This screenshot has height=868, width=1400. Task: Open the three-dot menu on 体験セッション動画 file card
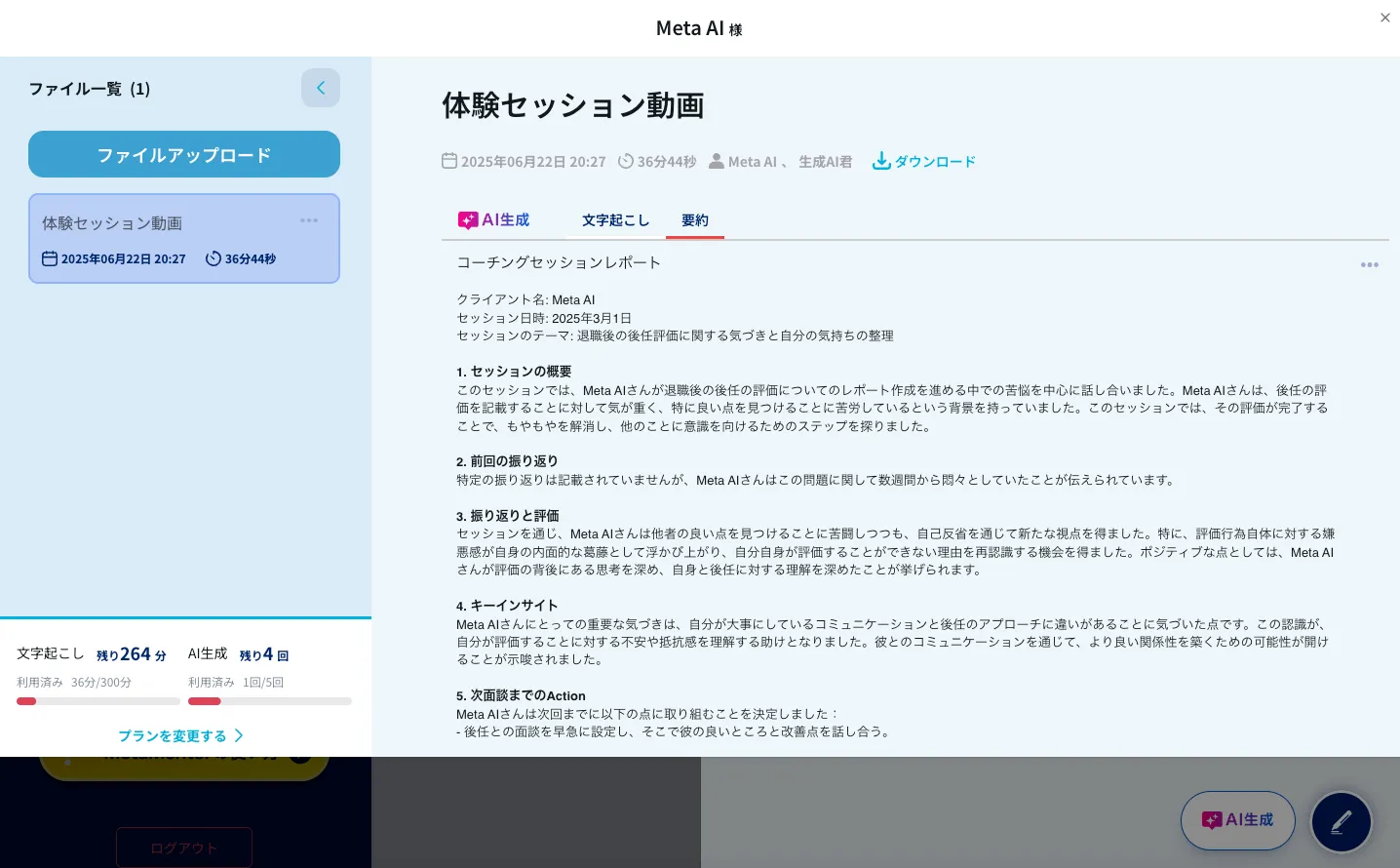click(309, 220)
